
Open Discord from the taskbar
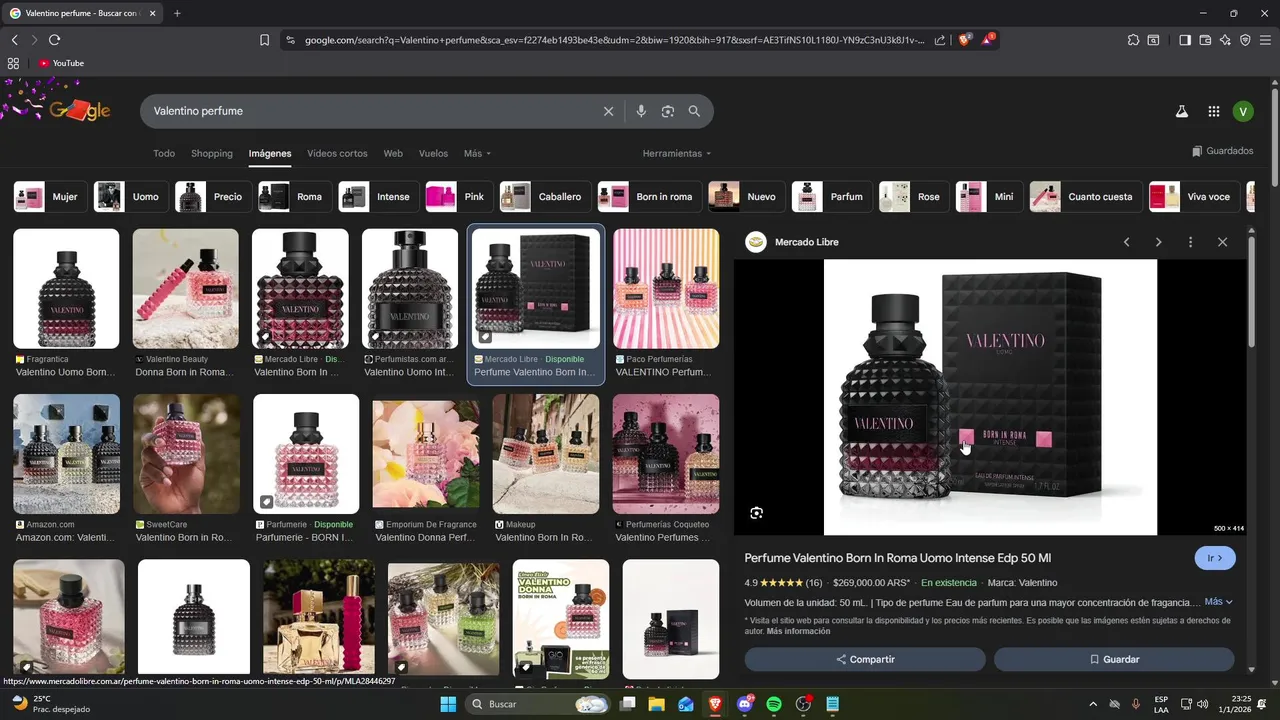(744, 704)
